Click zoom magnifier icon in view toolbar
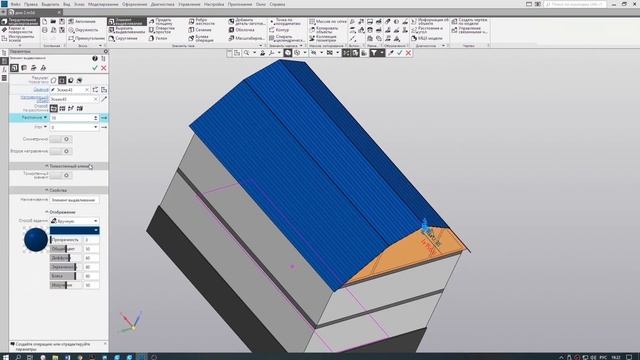Viewport: 640px width, 360px height. click(x=247, y=53)
